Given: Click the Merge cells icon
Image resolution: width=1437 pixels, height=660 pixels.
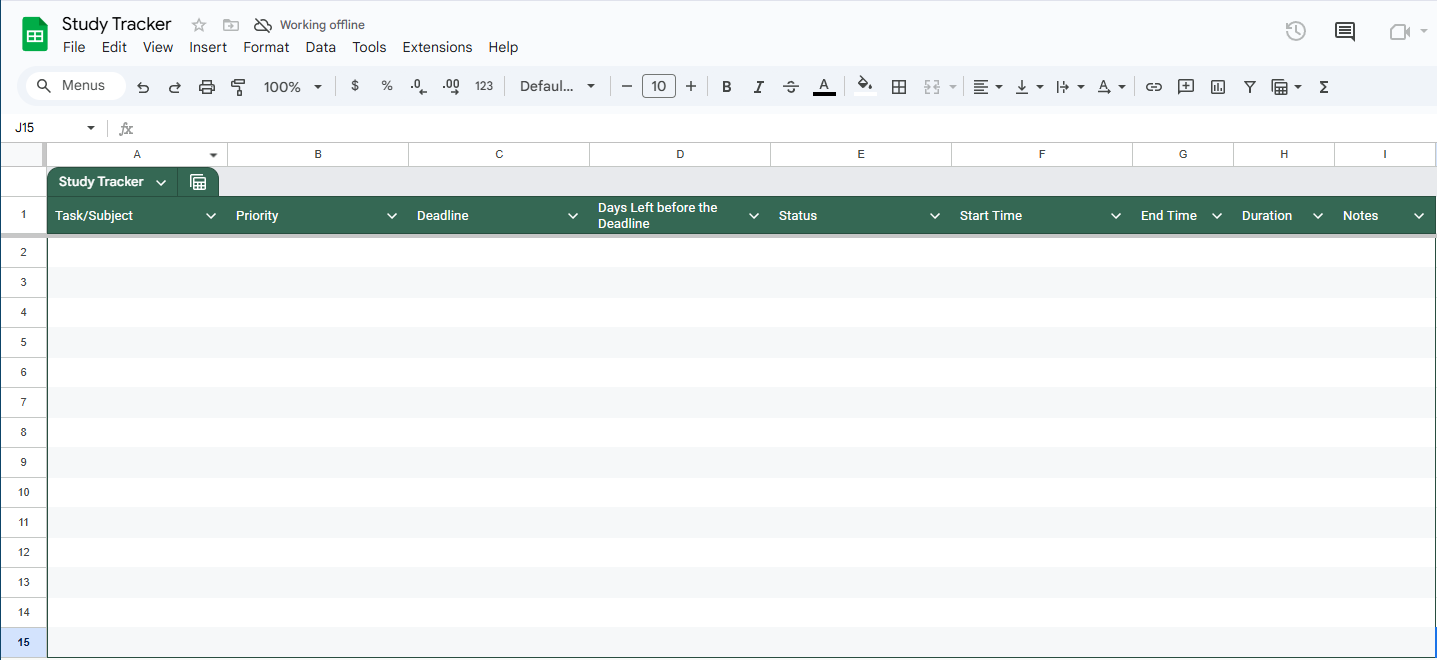Looking at the screenshot, I should click(933, 87).
